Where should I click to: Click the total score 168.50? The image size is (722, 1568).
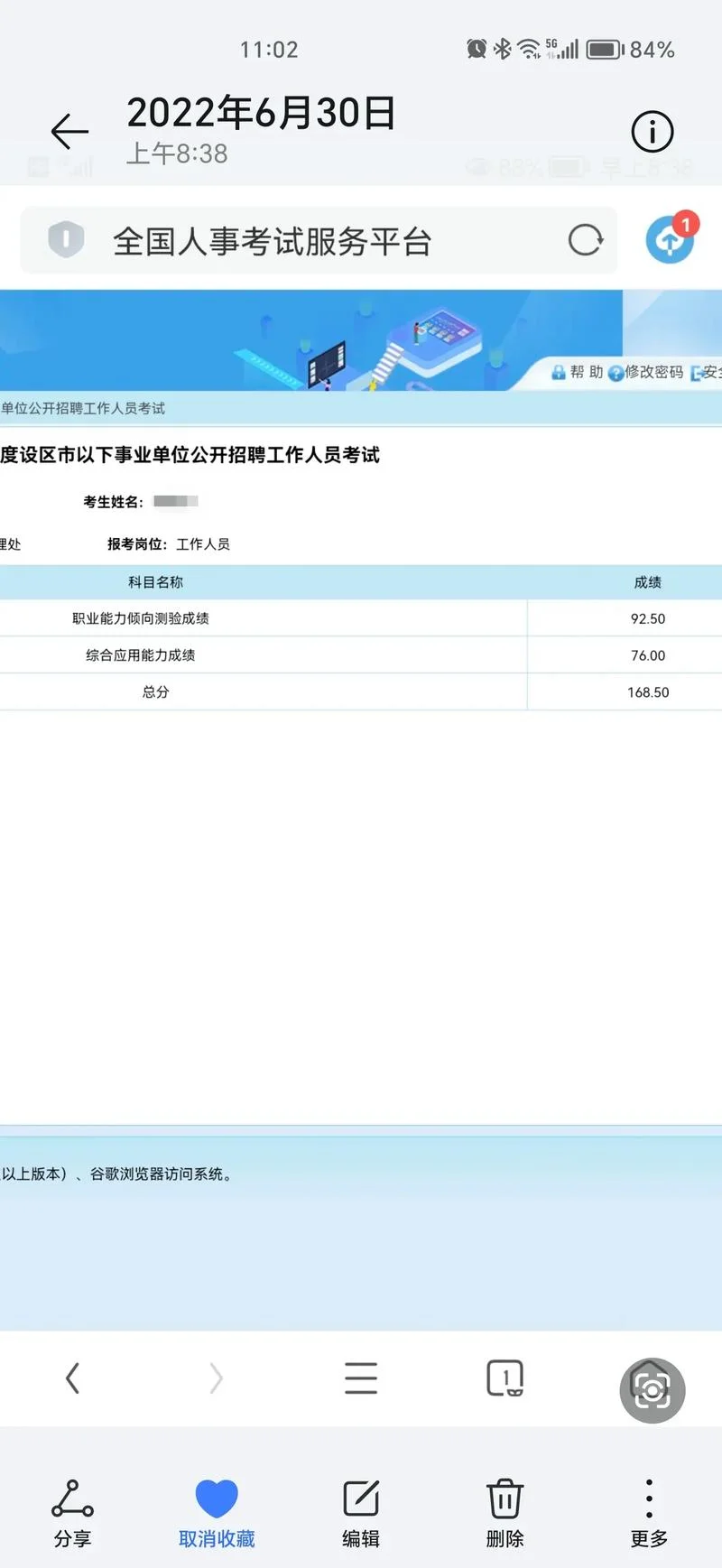(648, 692)
